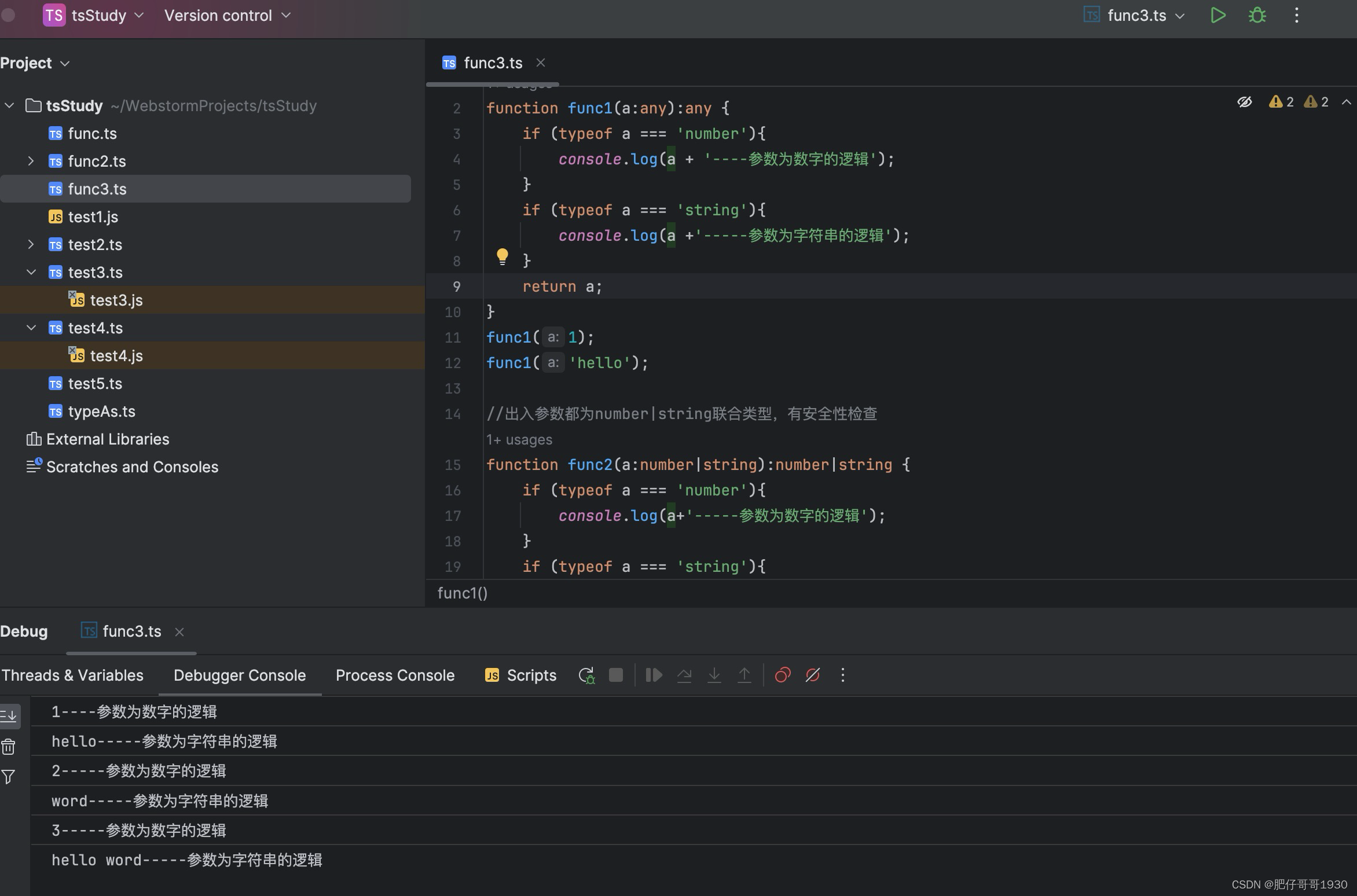Click the comment on line 14

coord(682,414)
